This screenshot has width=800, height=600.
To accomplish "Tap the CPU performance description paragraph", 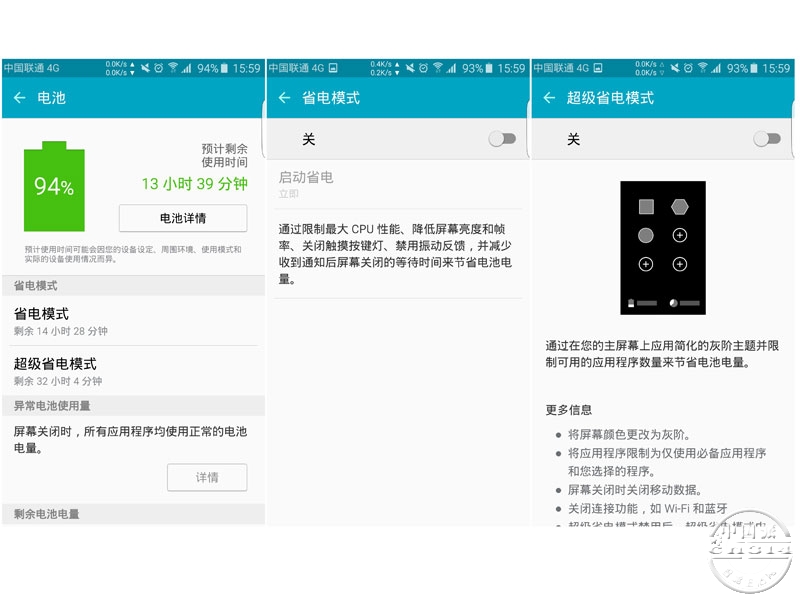I will 395,254.
